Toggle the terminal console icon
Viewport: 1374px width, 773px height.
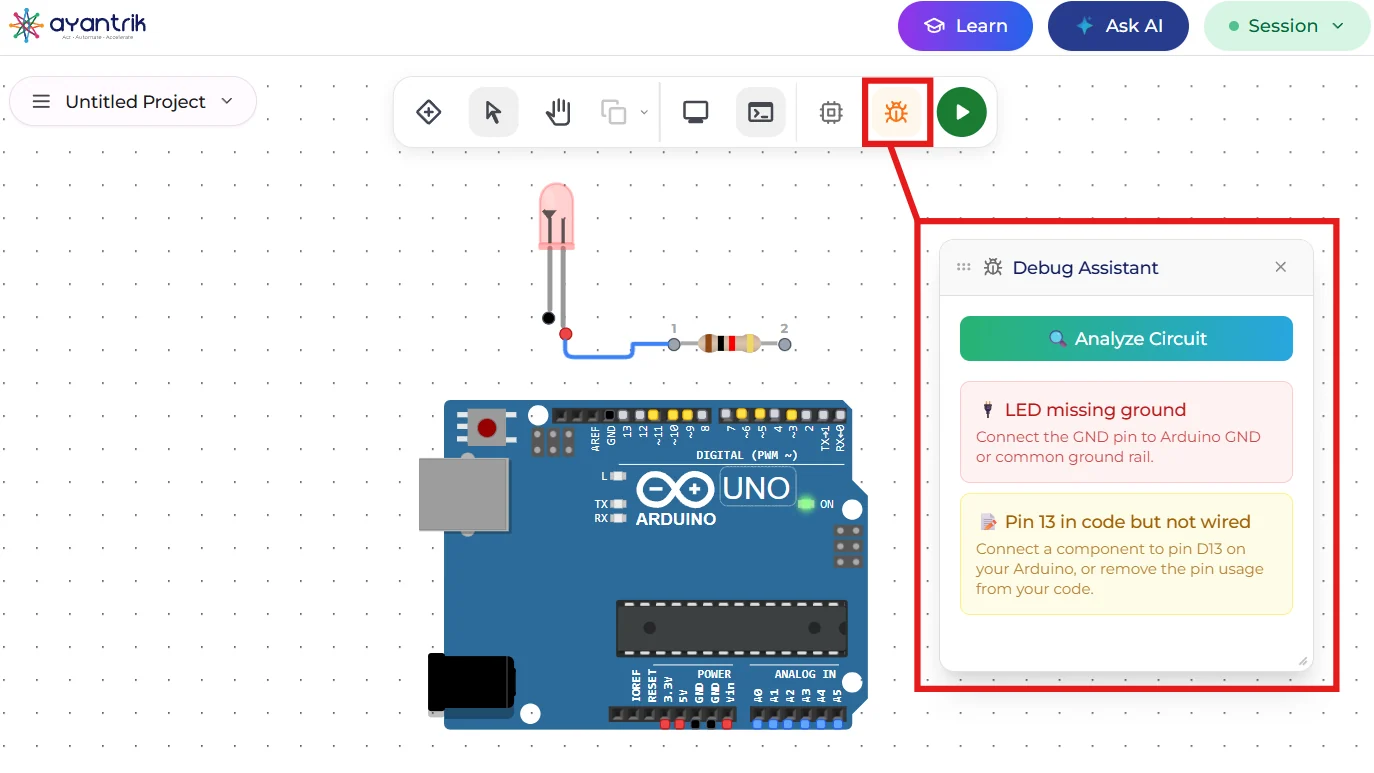point(761,112)
